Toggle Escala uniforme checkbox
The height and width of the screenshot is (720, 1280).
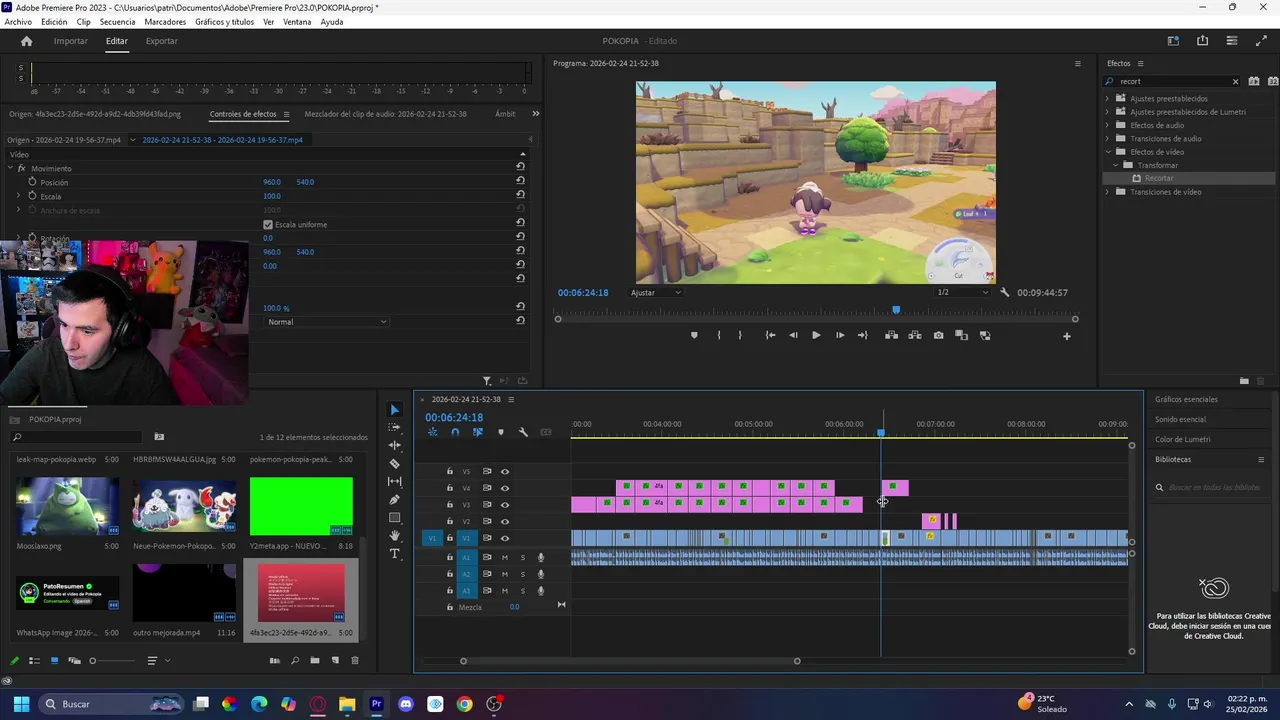point(268,224)
